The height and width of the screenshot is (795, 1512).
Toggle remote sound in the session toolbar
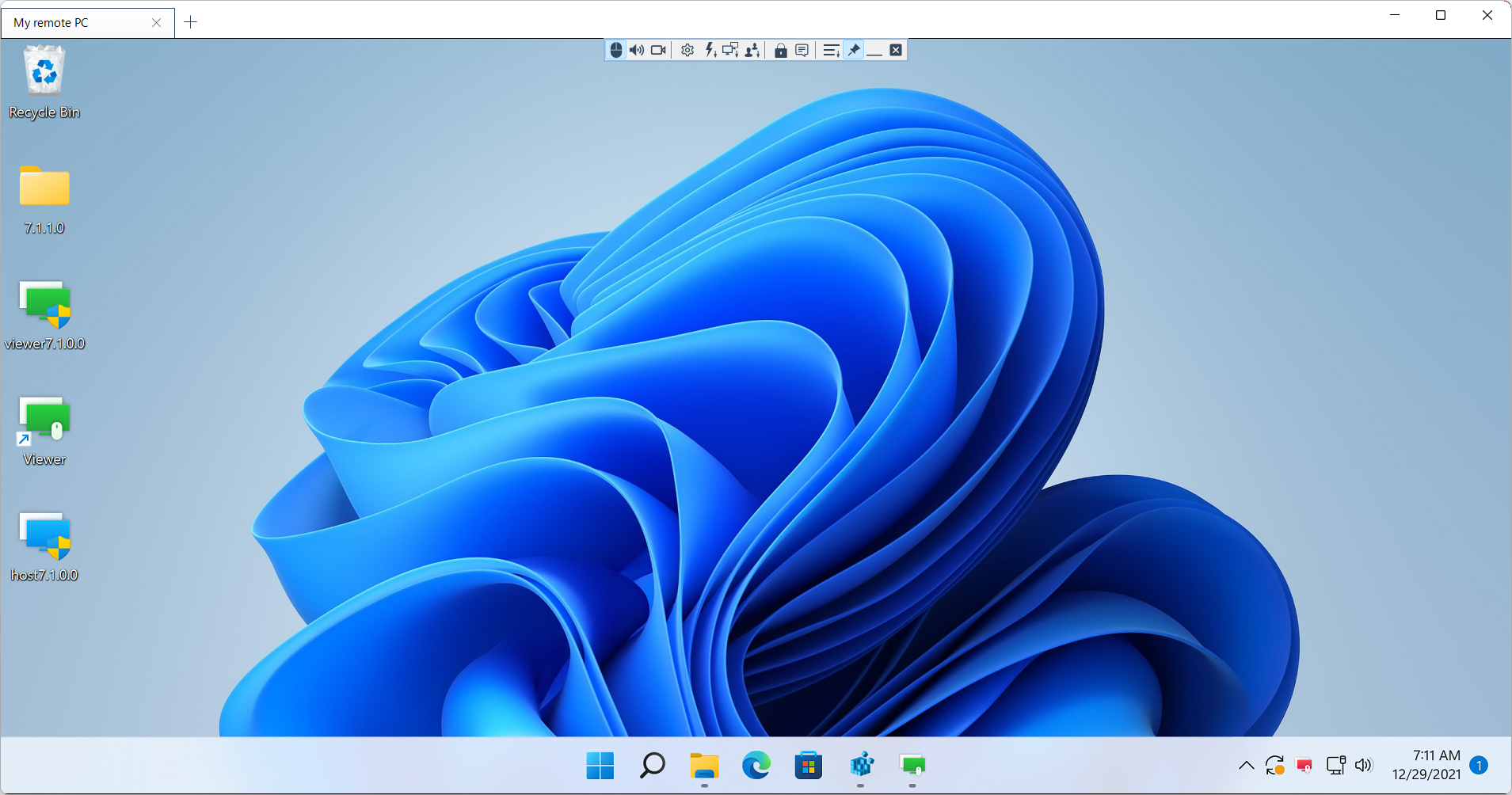click(637, 51)
